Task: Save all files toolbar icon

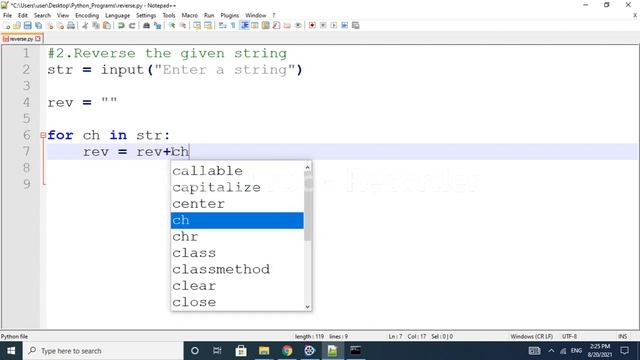Action: pyautogui.click(x=38, y=25)
